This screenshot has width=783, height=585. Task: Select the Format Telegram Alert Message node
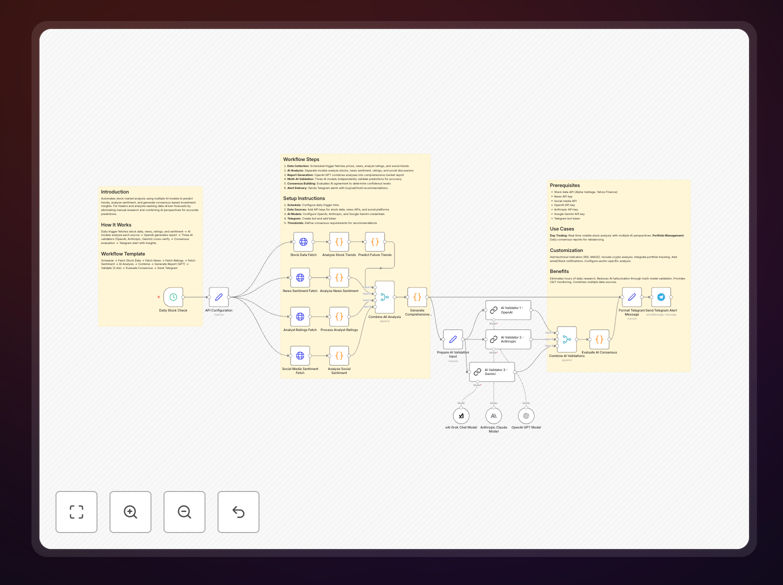point(632,297)
